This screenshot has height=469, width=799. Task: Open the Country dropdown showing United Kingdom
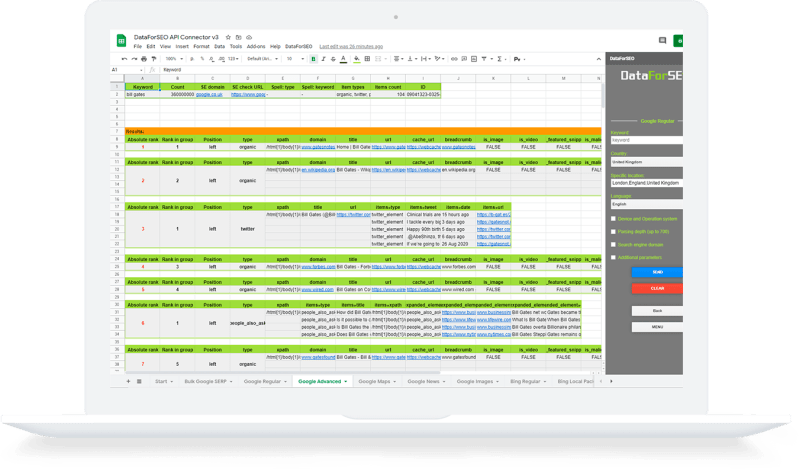tap(647, 162)
